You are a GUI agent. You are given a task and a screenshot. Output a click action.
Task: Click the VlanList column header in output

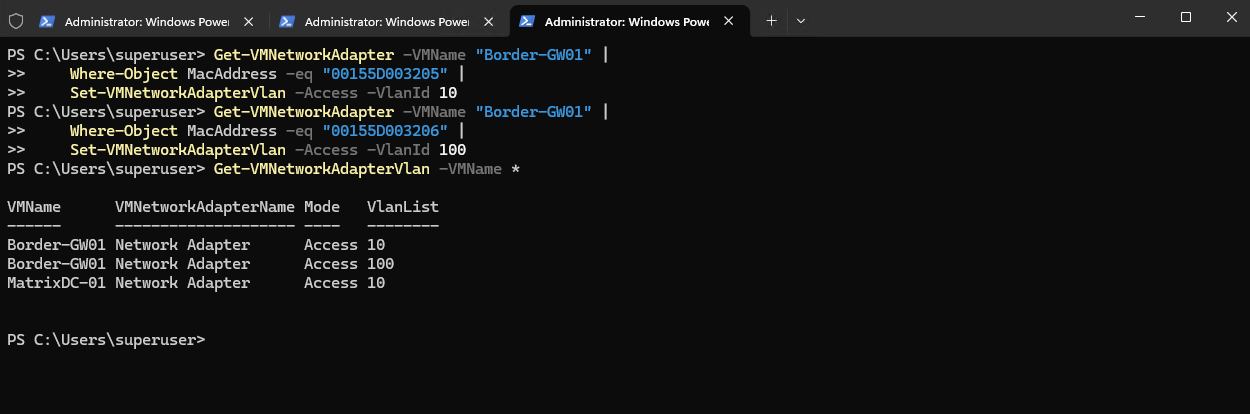click(403, 207)
